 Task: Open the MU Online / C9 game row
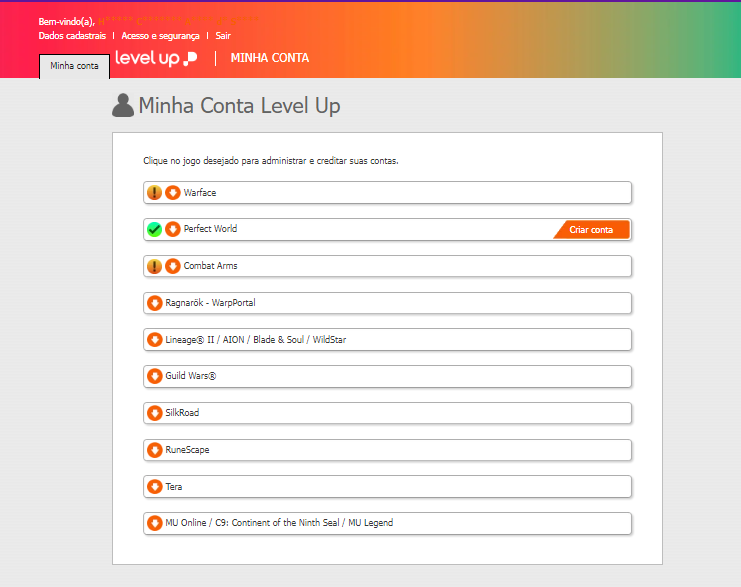click(x=388, y=523)
